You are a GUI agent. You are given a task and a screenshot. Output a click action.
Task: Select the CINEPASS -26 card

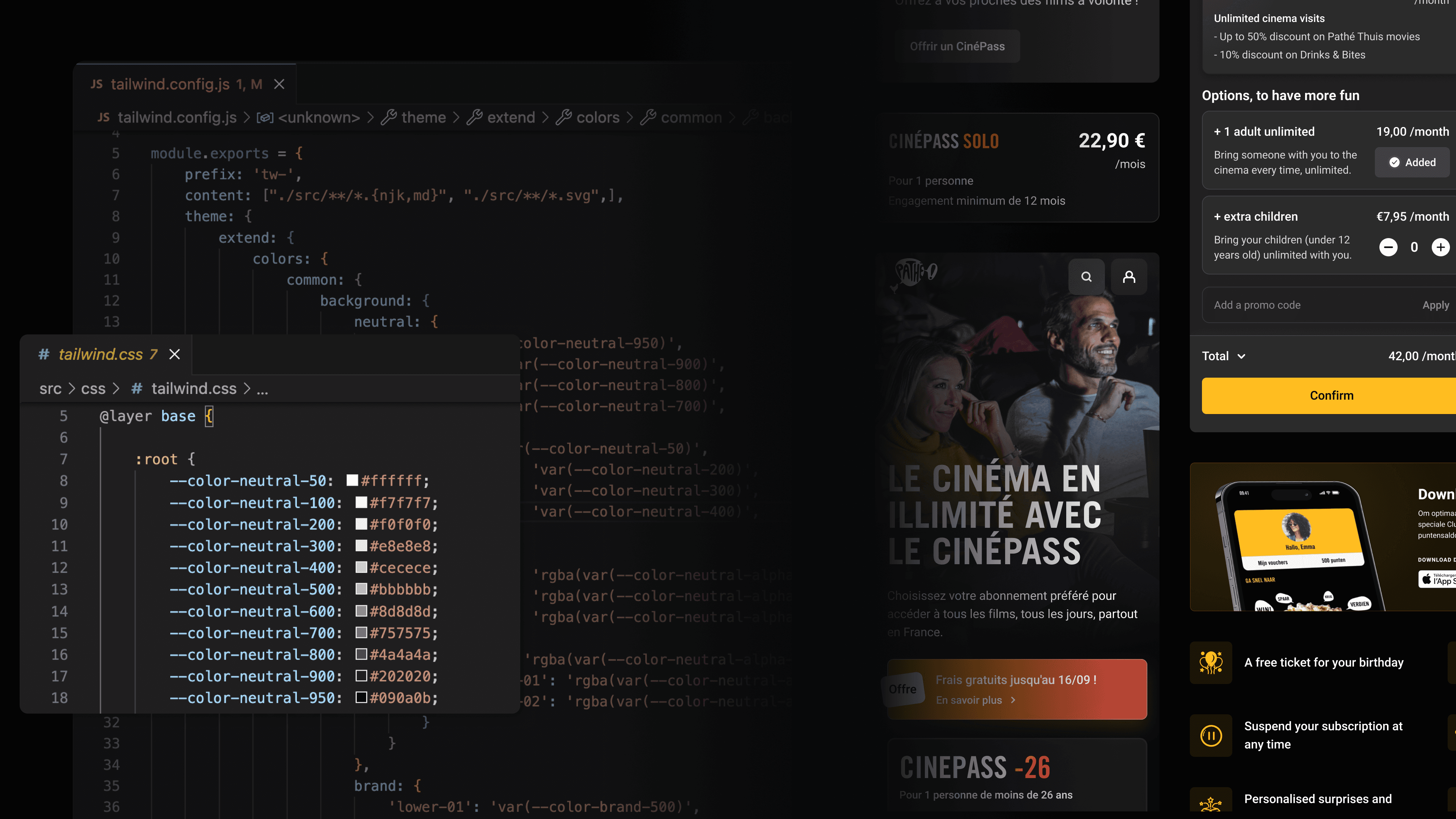click(1017, 775)
